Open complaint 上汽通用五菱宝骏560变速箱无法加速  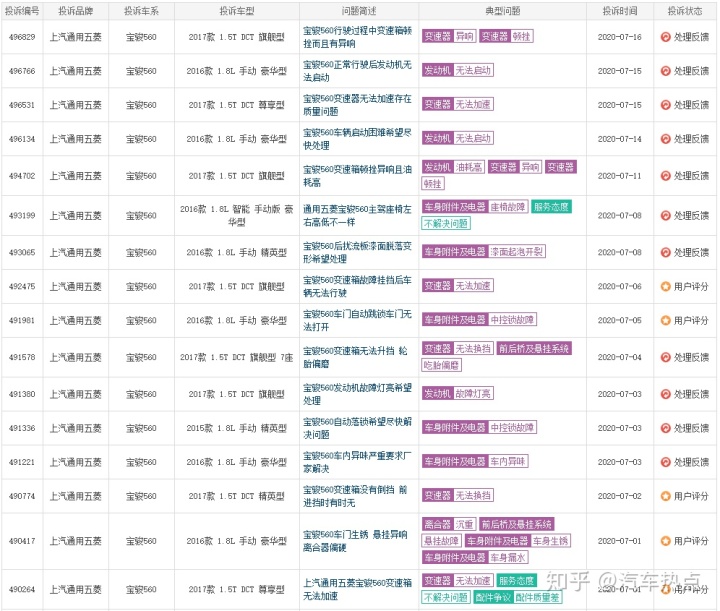(357, 589)
